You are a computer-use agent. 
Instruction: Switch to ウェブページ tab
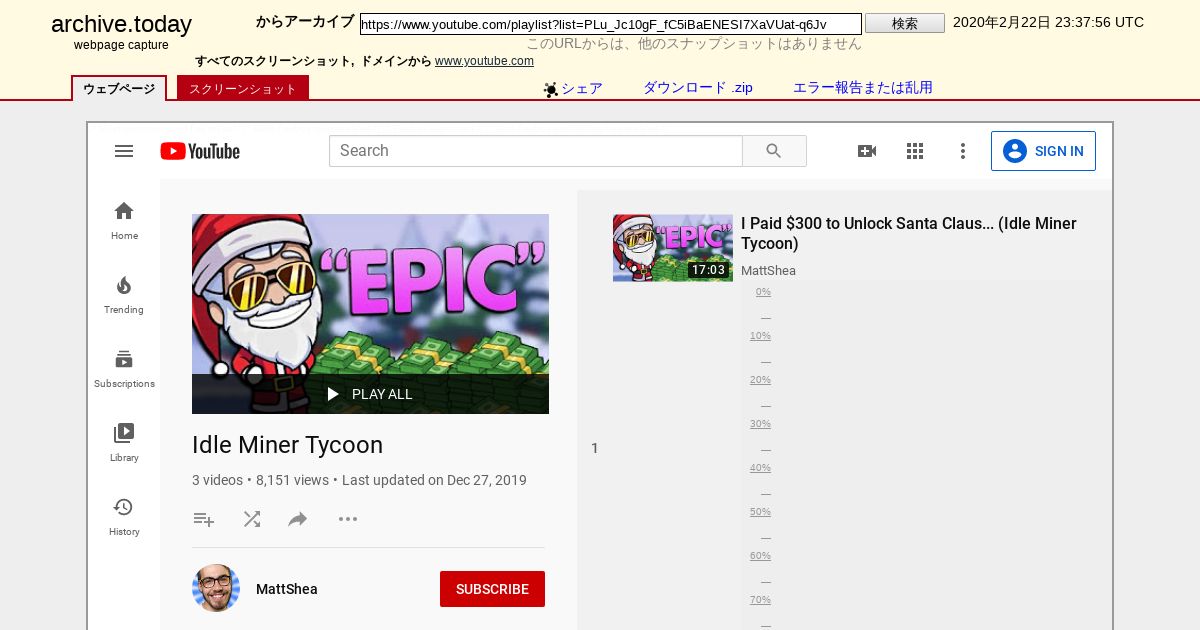pyautogui.click(x=119, y=88)
